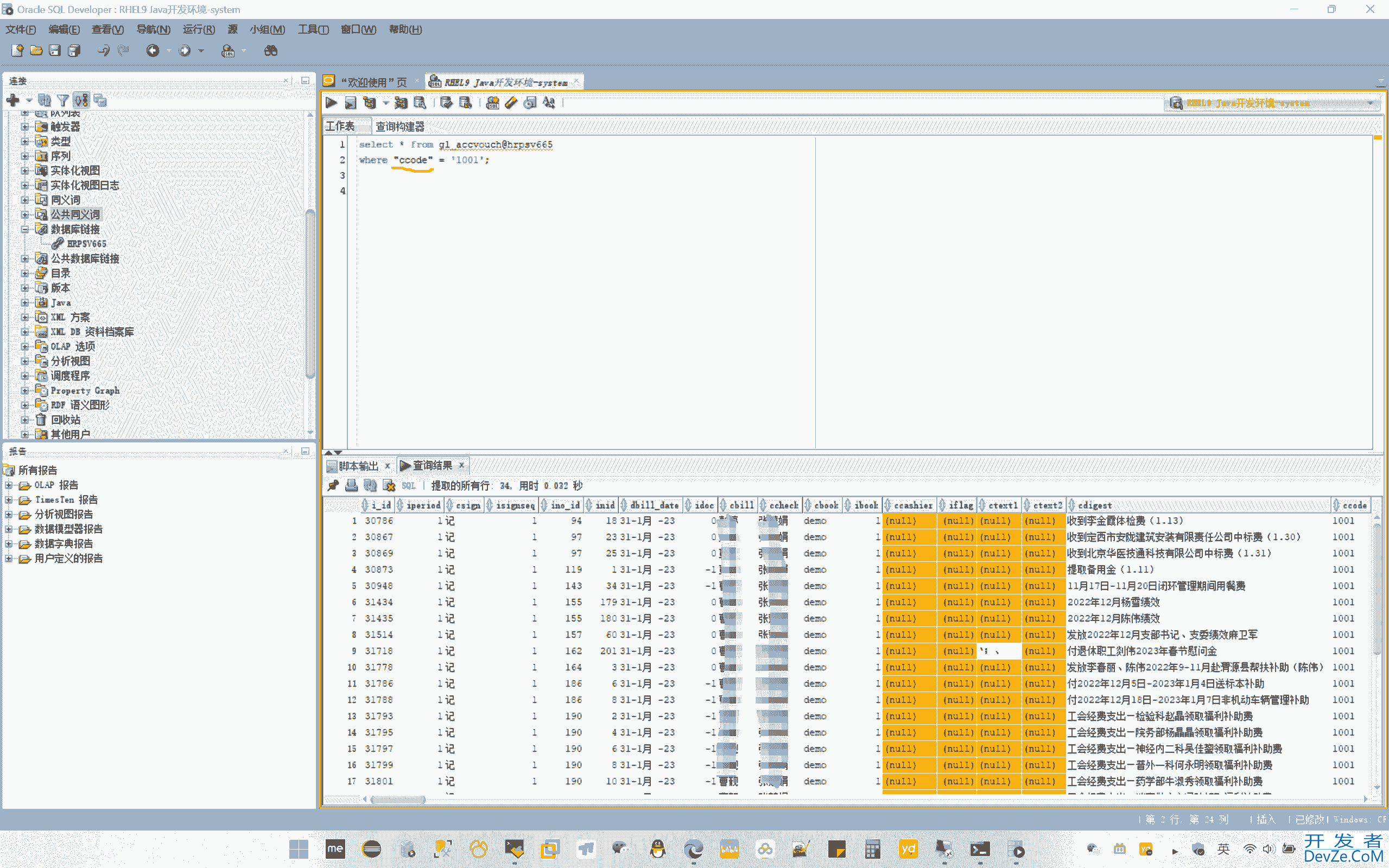1389x868 pixels.
Task: Switch to the 脚本输出 tab
Action: point(358,466)
